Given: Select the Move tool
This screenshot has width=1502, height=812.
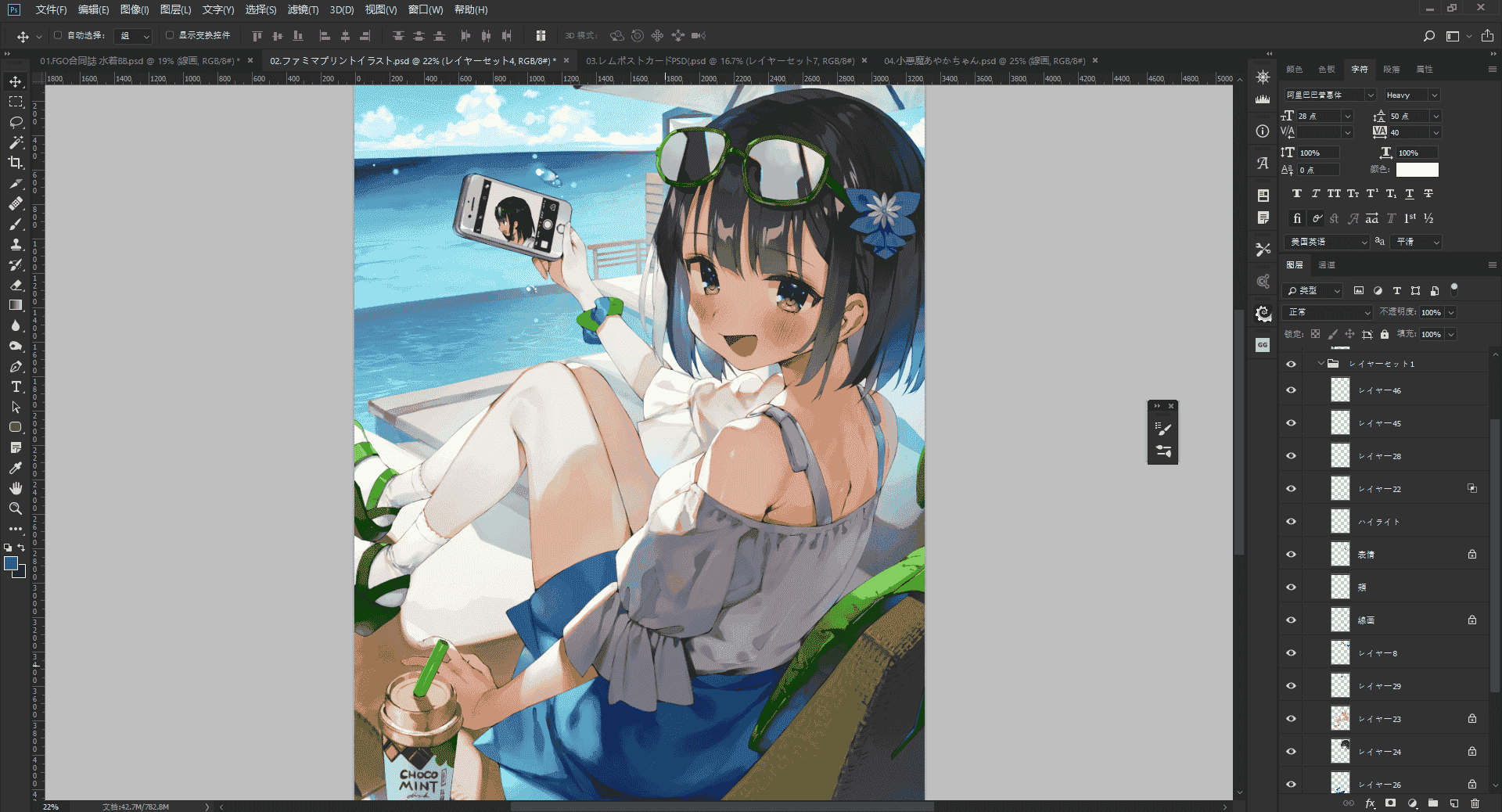Looking at the screenshot, I should click(x=16, y=81).
